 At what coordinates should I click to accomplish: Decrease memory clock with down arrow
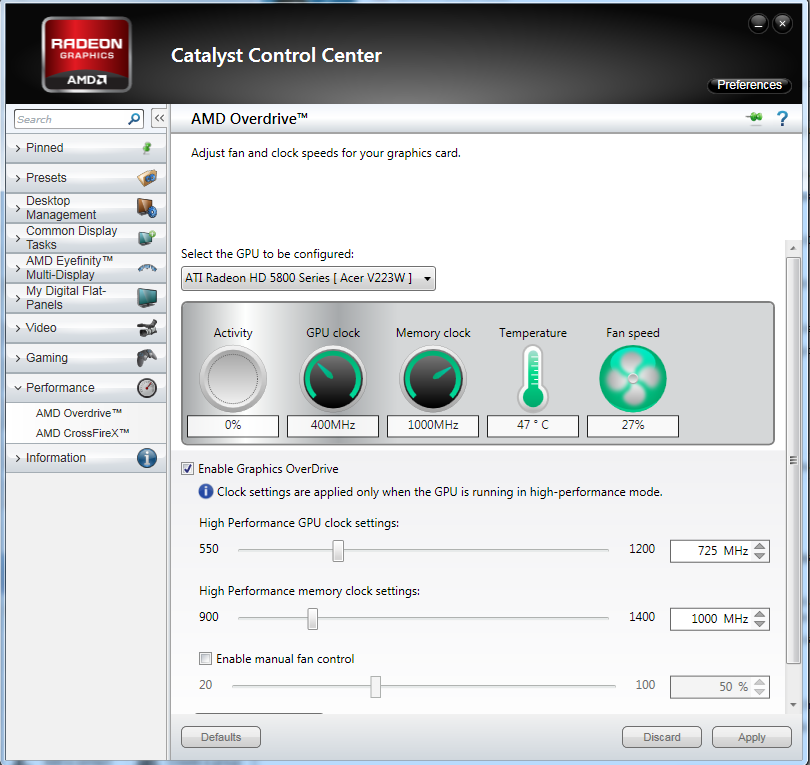(759, 623)
